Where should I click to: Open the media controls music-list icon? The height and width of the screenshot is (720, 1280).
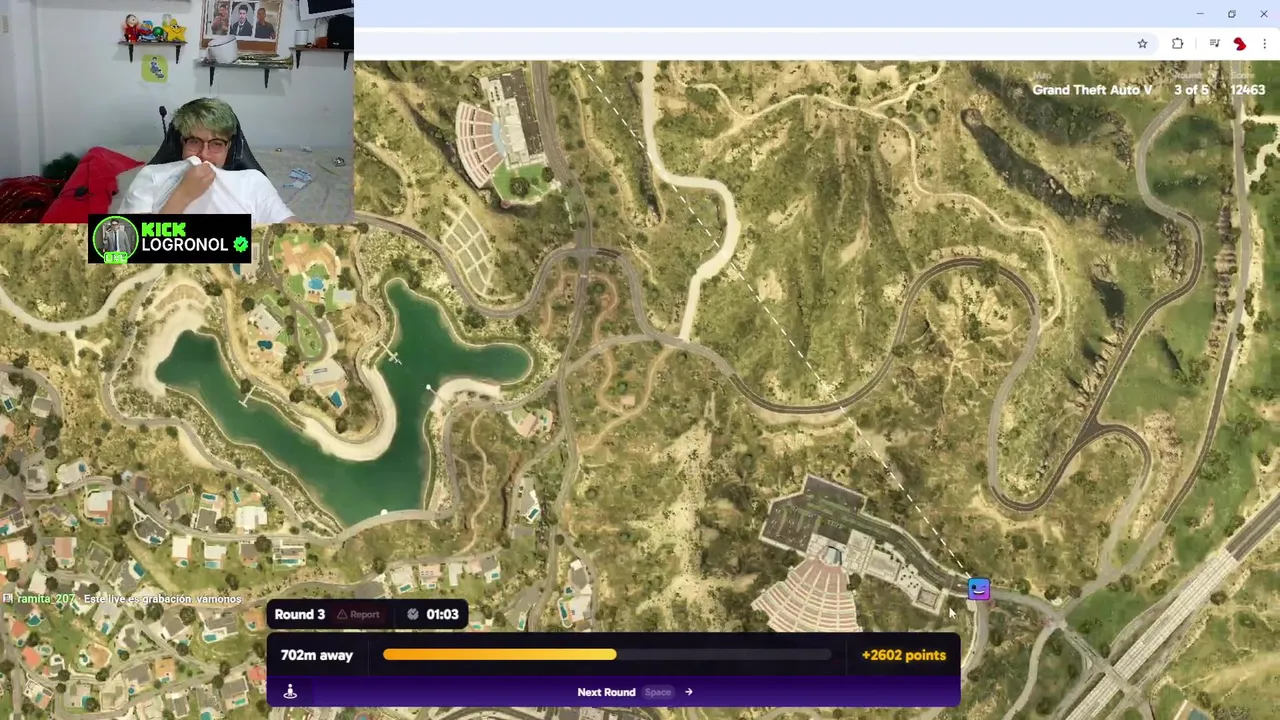coord(1214,44)
